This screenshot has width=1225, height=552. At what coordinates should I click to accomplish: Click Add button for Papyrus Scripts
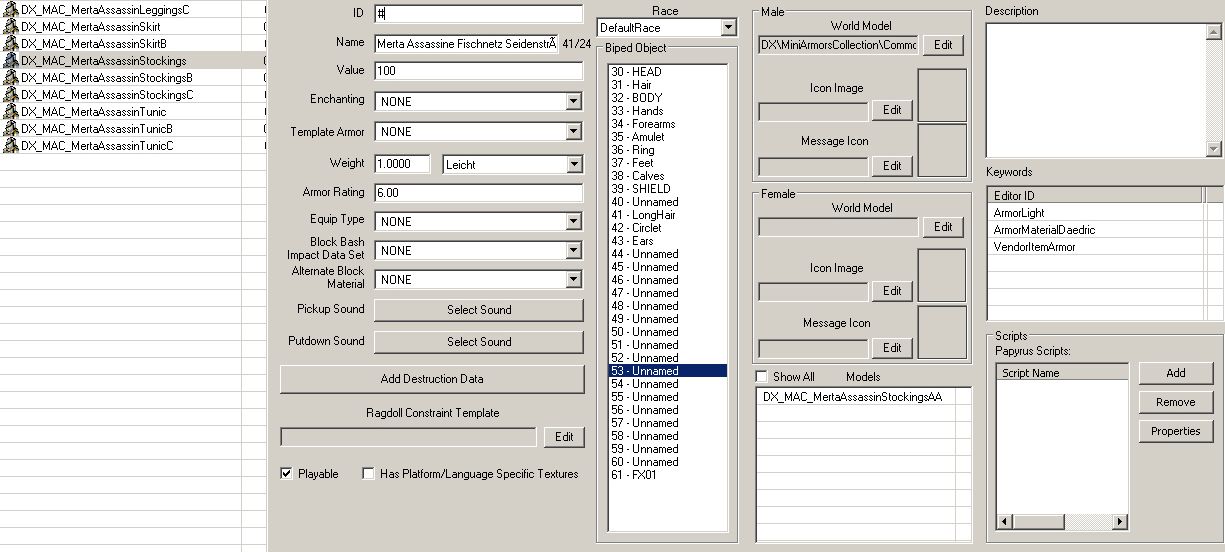pyautogui.click(x=1175, y=373)
